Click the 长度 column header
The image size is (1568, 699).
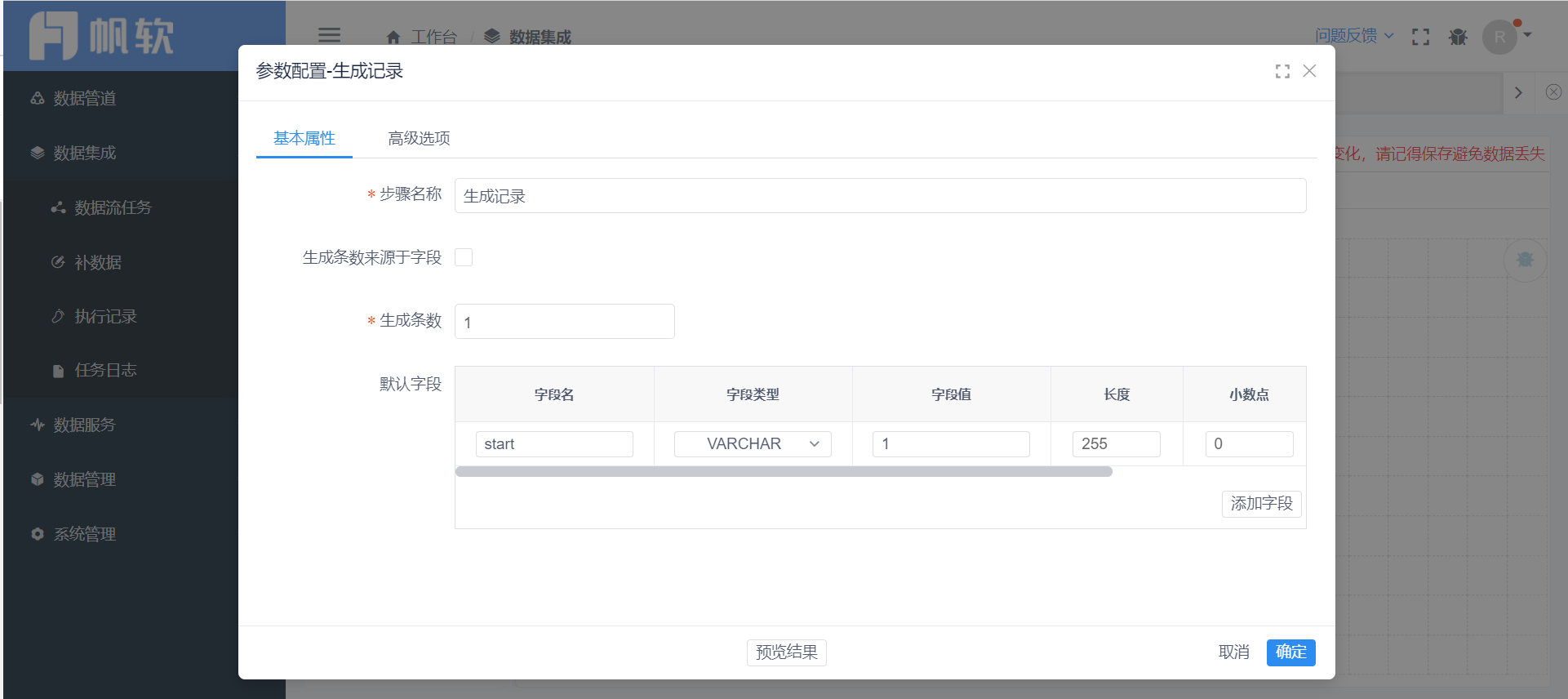[1117, 394]
